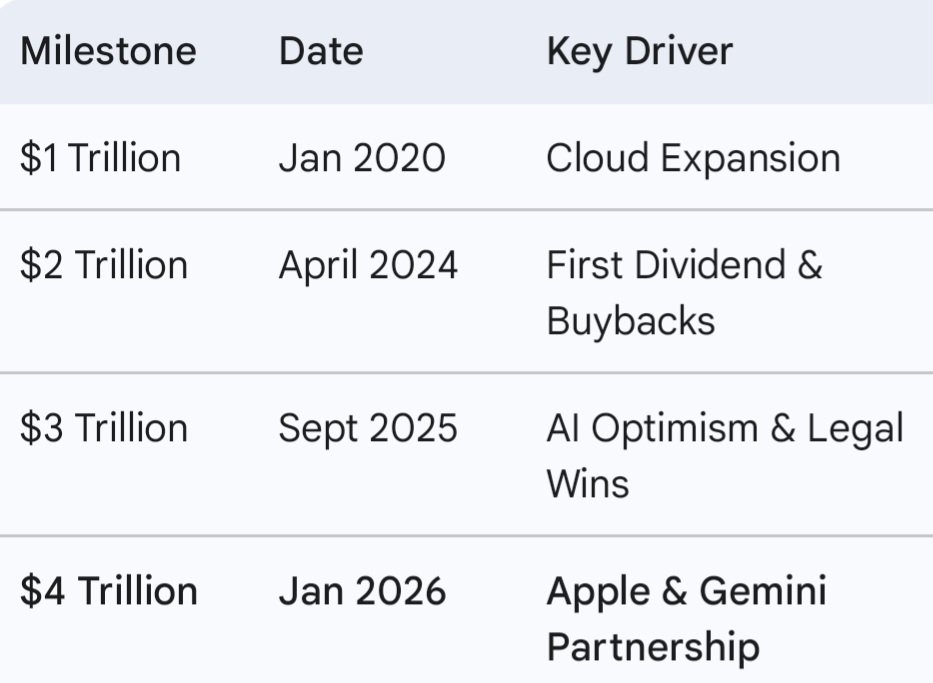The width and height of the screenshot is (933, 683).
Task: Select the word Wins
Action: 587,484
